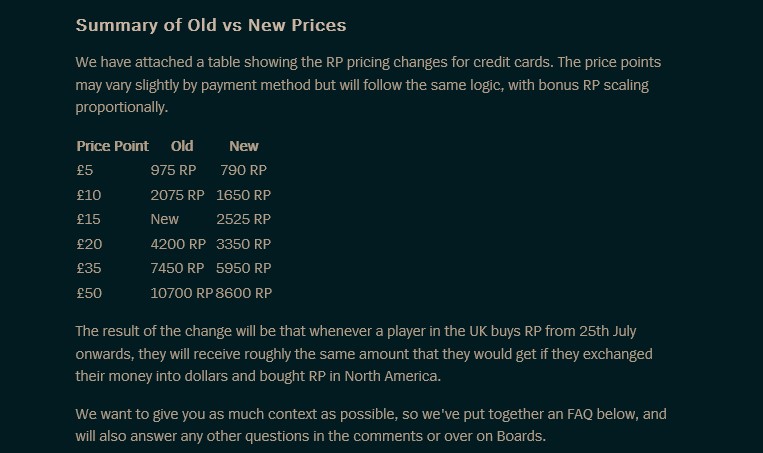Click the 'New' column header in the table
The width and height of the screenshot is (763, 453).
[x=244, y=146]
